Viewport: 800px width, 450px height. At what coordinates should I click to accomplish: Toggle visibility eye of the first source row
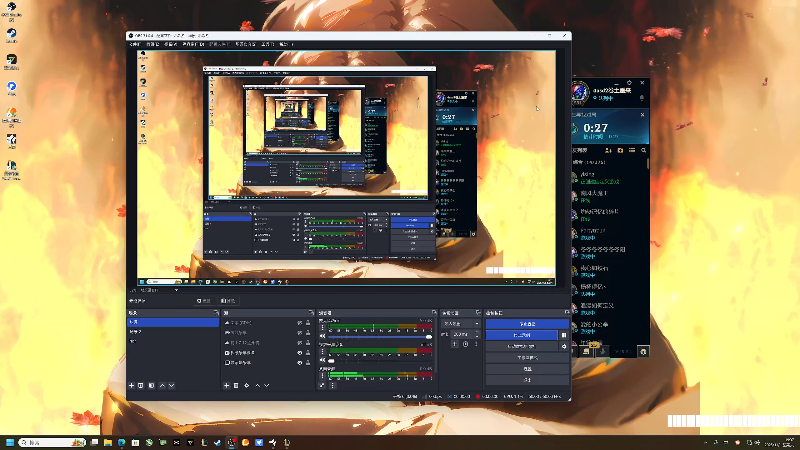299,323
